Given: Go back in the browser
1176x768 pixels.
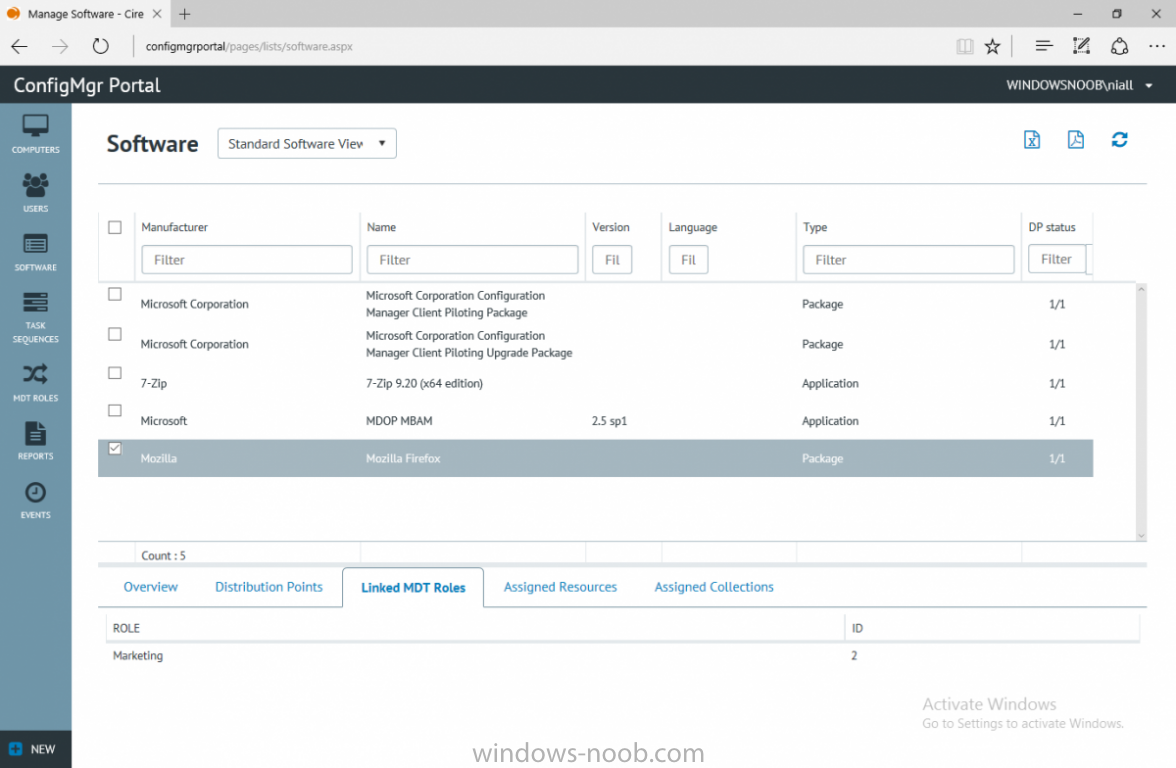Looking at the screenshot, I should point(20,46).
